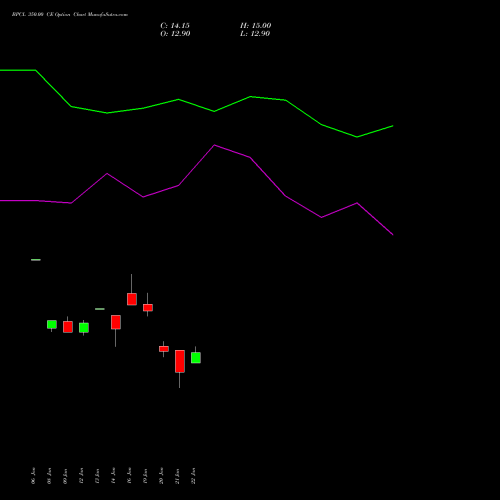Viewport: 500px width, 500px height.
Task: Click the 'L: 12.90' low value
Action: [255, 34]
